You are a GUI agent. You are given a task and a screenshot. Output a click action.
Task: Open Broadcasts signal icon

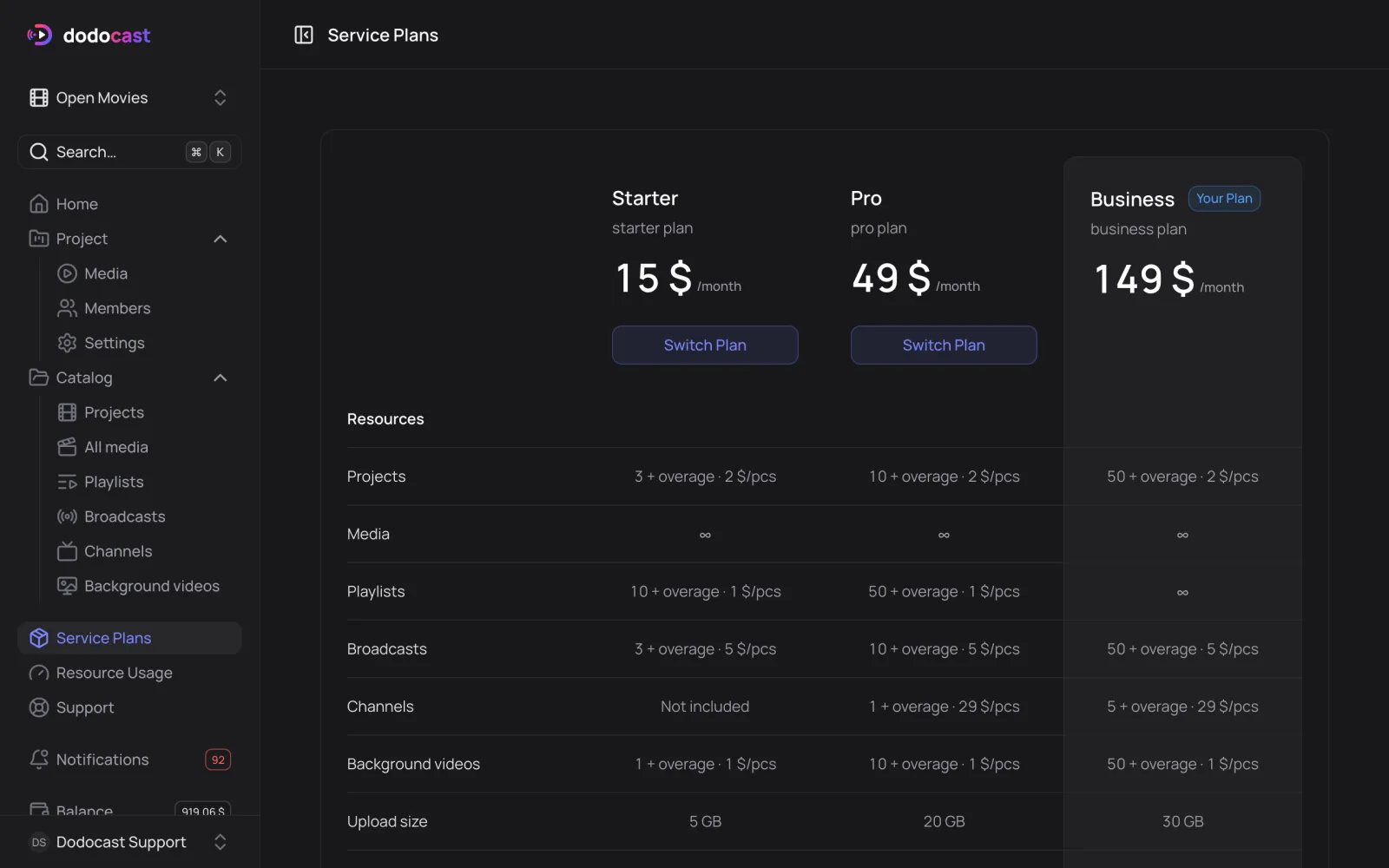coord(67,516)
